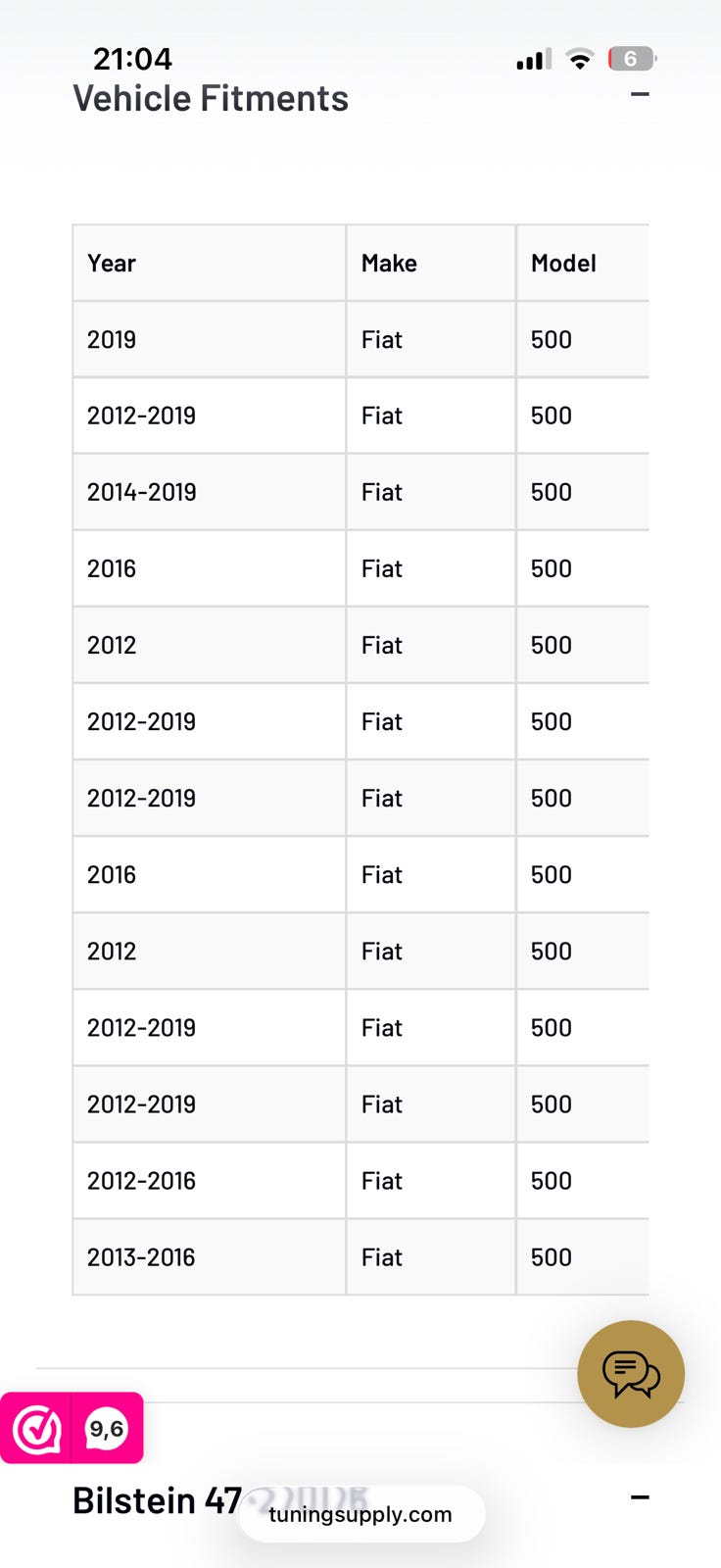The image size is (721, 1568).
Task: Collapse the Vehicle Fitments section
Action: [x=640, y=95]
